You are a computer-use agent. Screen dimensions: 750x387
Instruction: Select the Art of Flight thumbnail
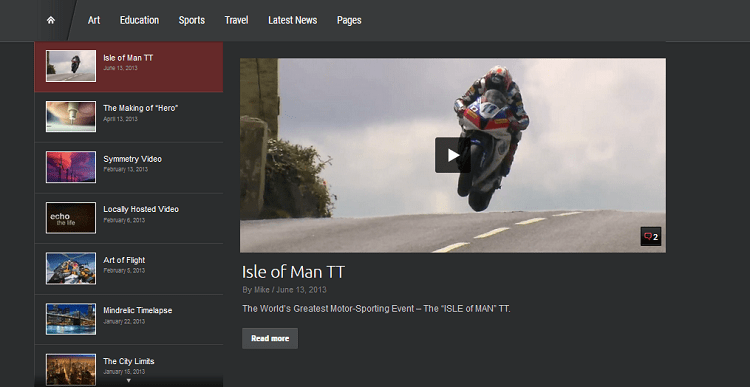click(71, 268)
